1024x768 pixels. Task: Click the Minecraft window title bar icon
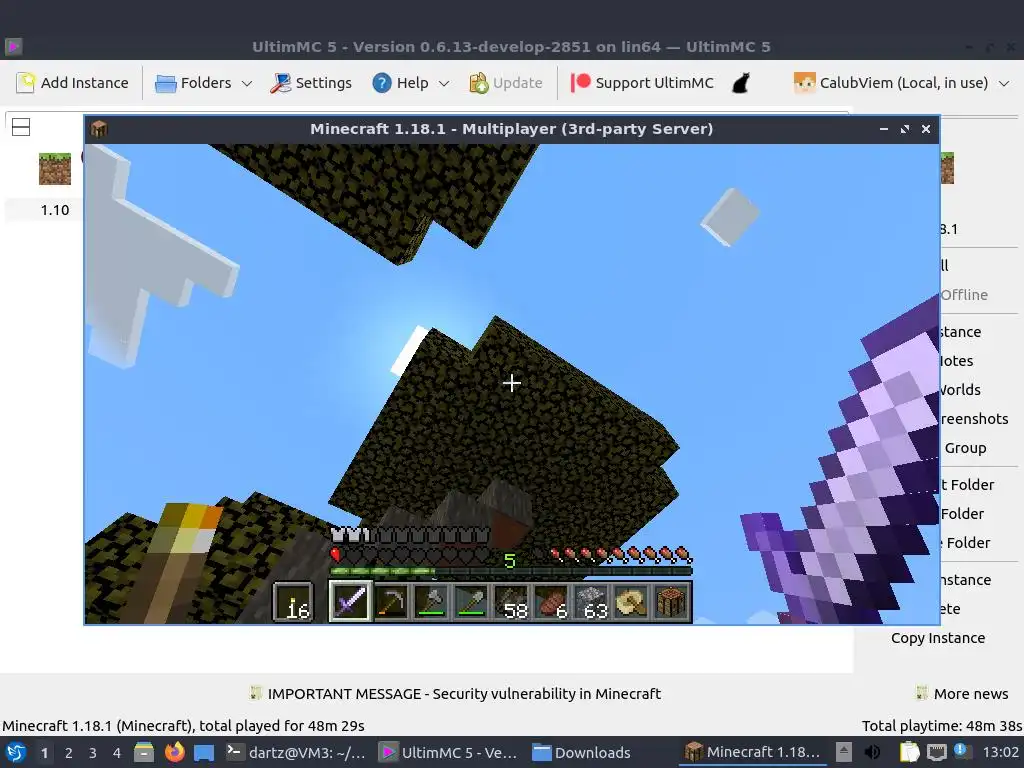click(99, 129)
